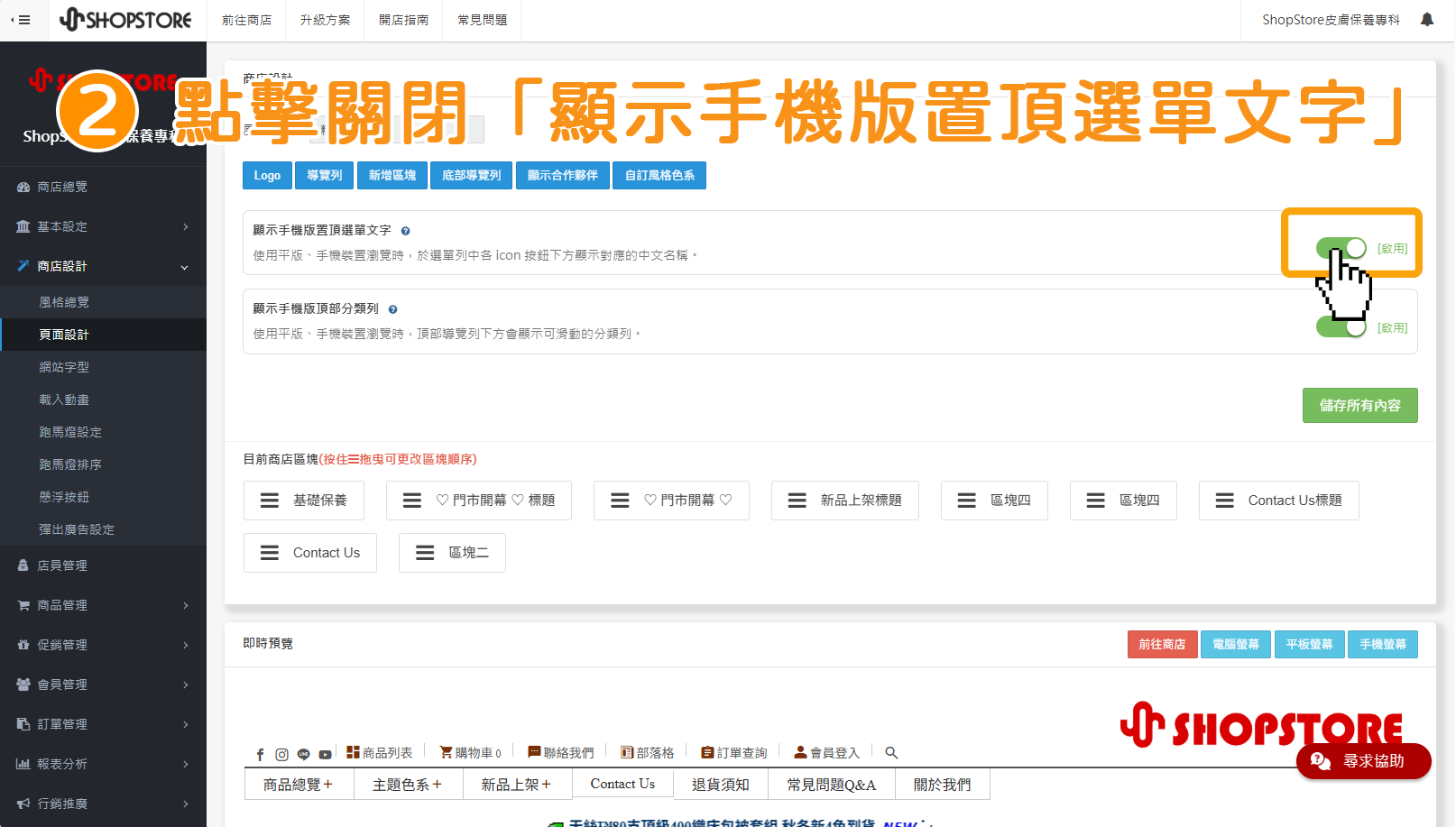Click drag handle icon of 區塊二 block
This screenshot has width=1456, height=827.
[x=425, y=553]
